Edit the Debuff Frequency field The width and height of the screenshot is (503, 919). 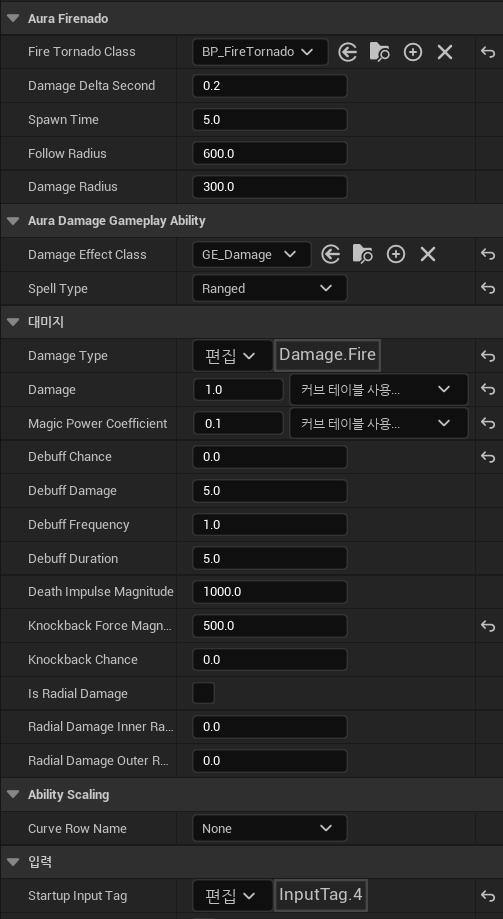(270, 525)
